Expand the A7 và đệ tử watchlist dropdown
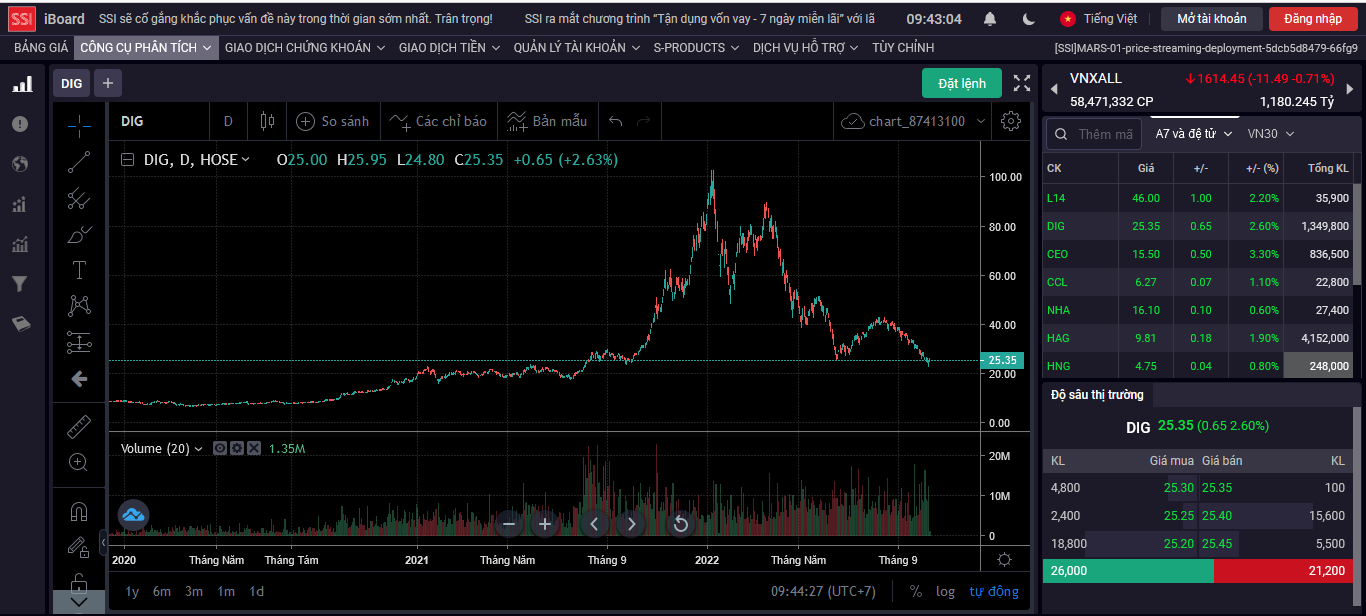 tap(1193, 134)
